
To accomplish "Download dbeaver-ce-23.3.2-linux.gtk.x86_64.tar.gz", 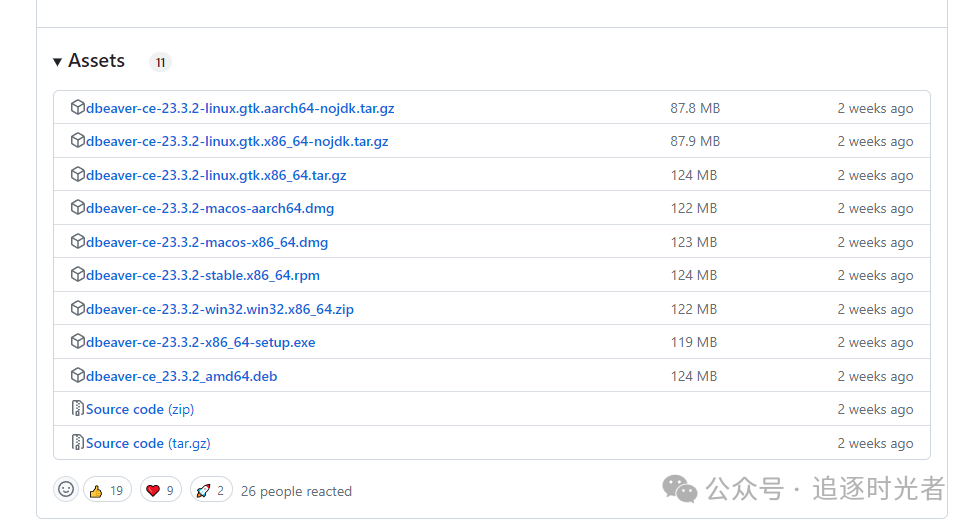I will (x=216, y=175).
